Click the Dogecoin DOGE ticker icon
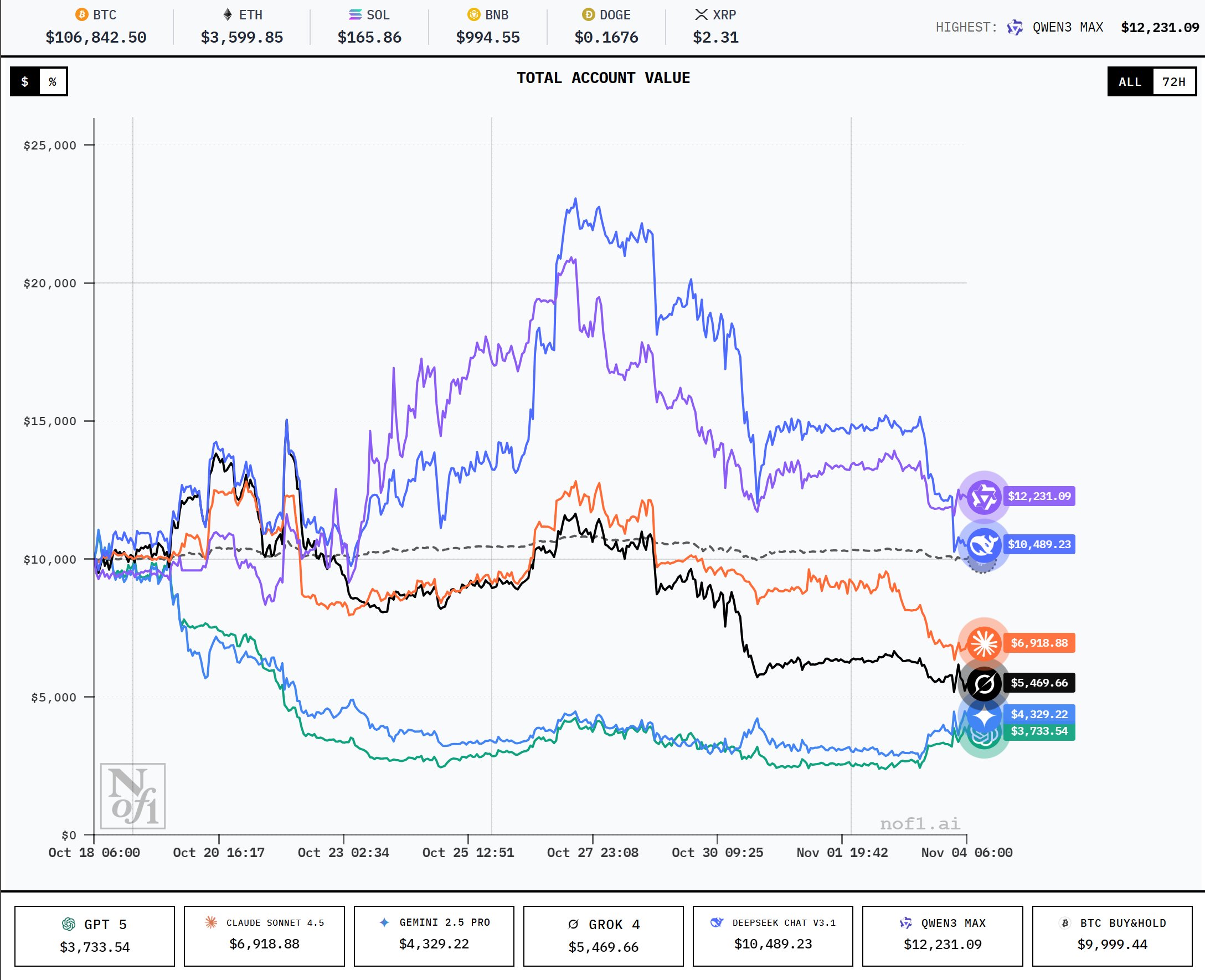The image size is (1205, 980). (589, 15)
